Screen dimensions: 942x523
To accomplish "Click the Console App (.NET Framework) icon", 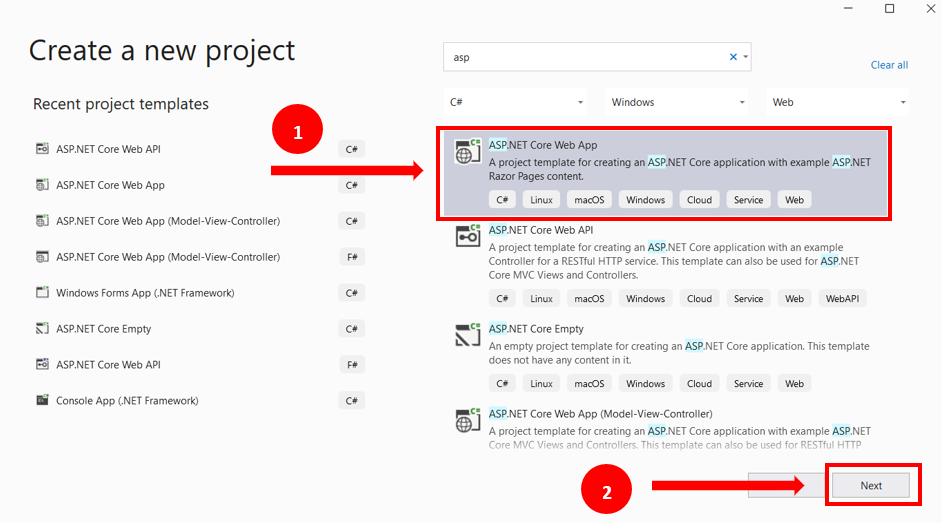I will tap(42, 400).
